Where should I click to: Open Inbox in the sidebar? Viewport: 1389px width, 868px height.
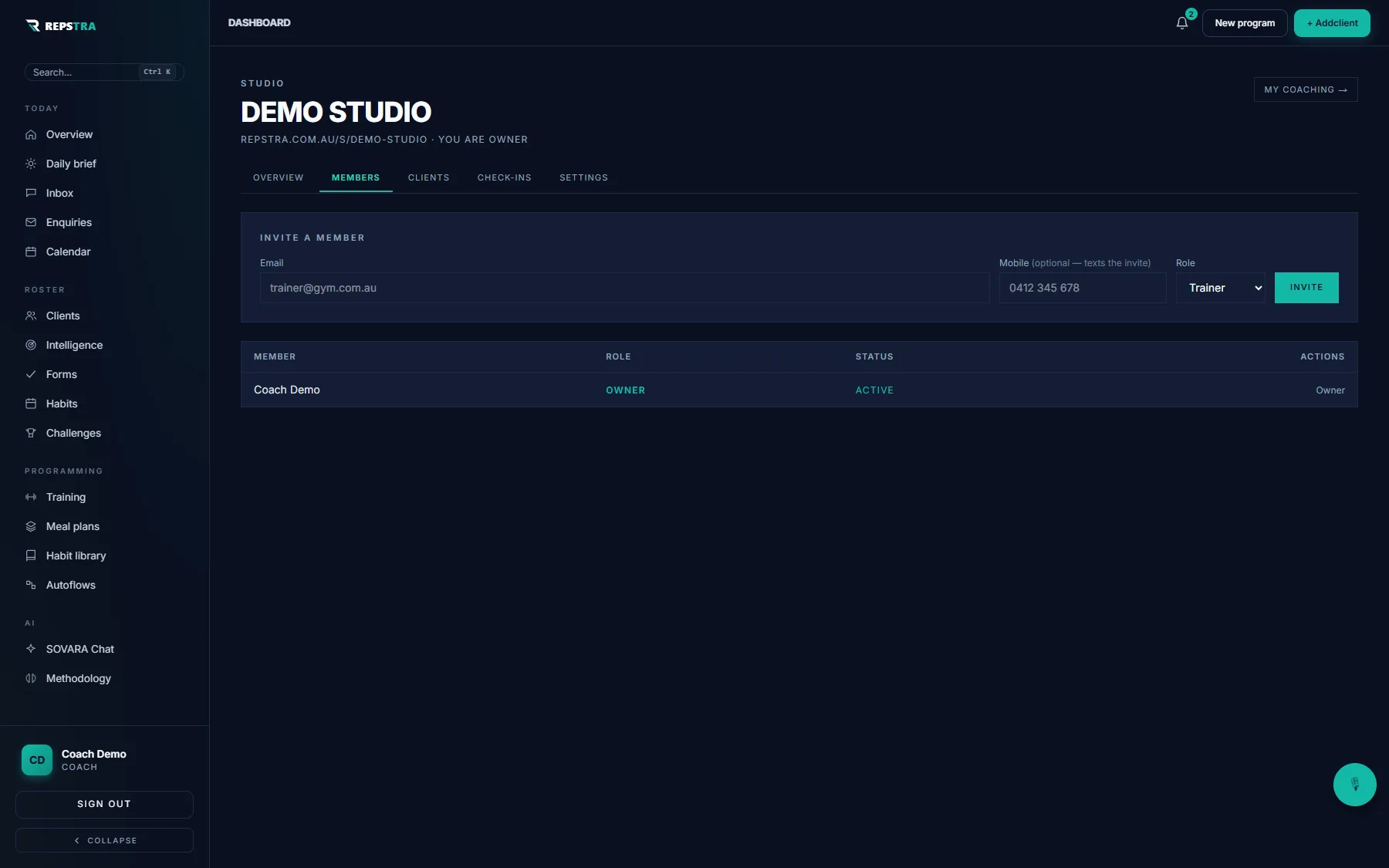click(x=59, y=193)
